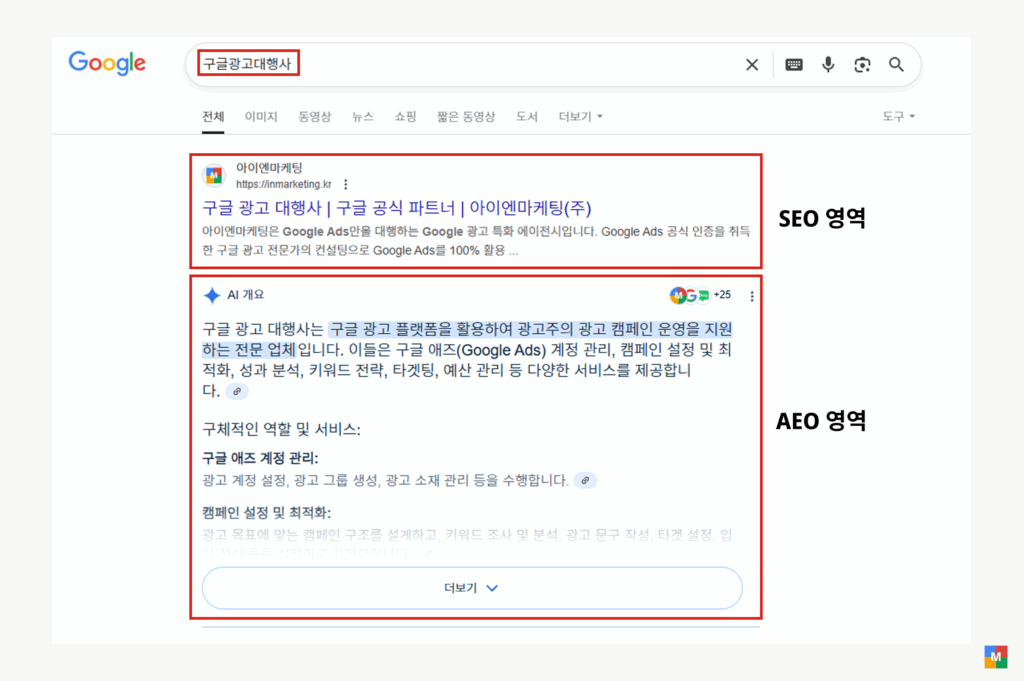Screen dimensions: 1024x681
Task: Open the on-screen keyboard icon
Action: 793,65
